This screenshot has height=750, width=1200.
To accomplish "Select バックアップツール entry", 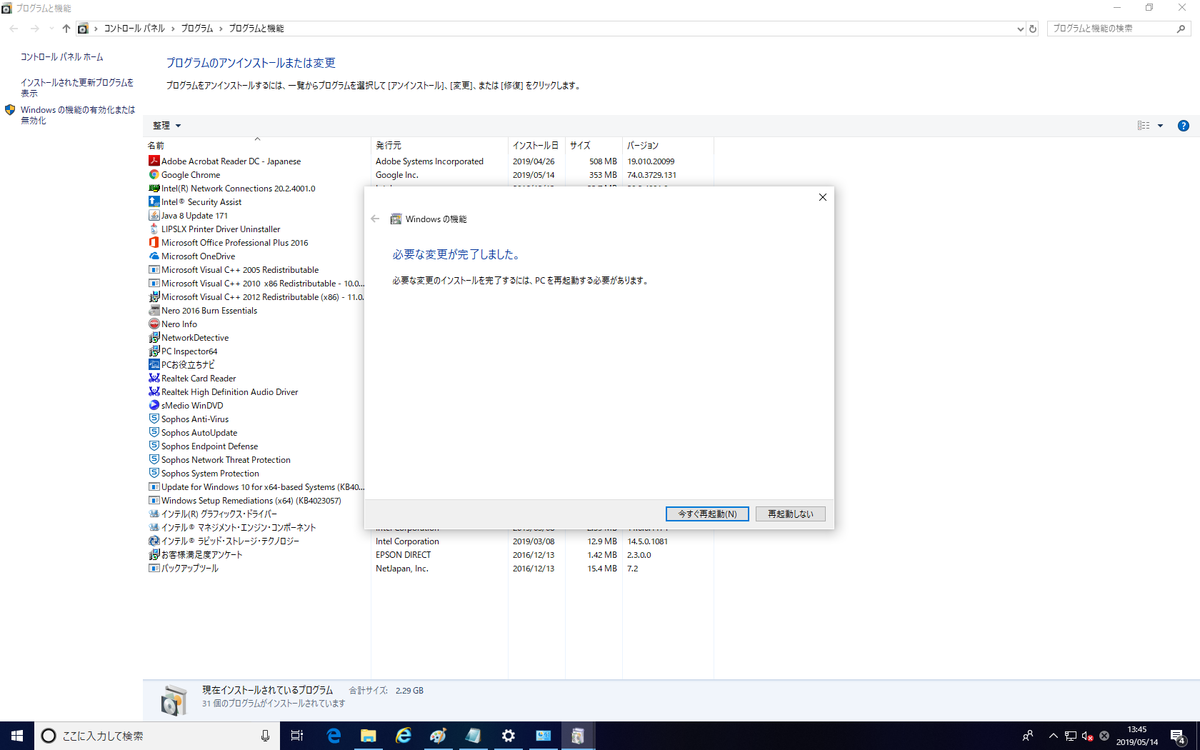I will (189, 568).
